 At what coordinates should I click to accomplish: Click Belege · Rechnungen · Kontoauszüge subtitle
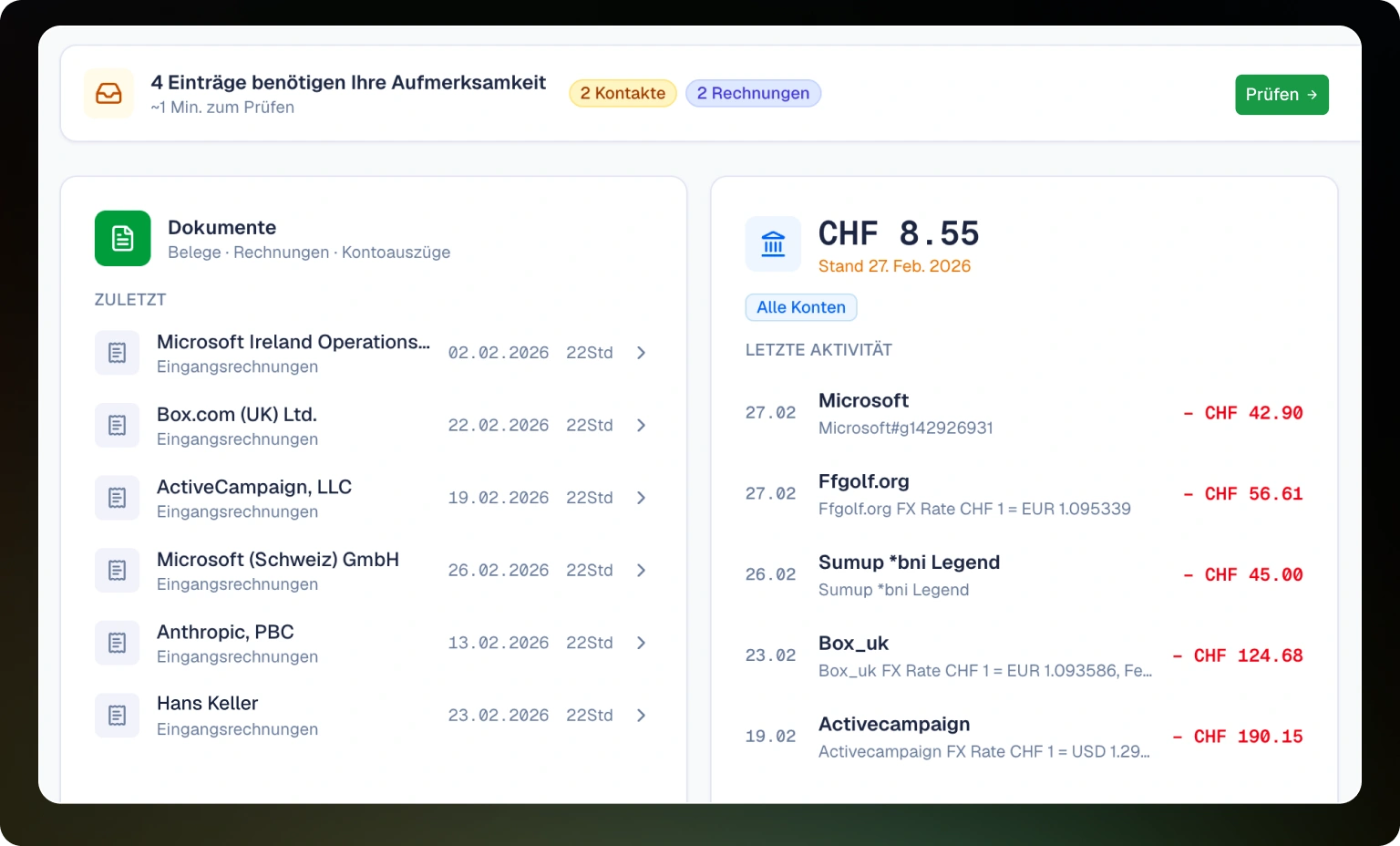(x=309, y=253)
